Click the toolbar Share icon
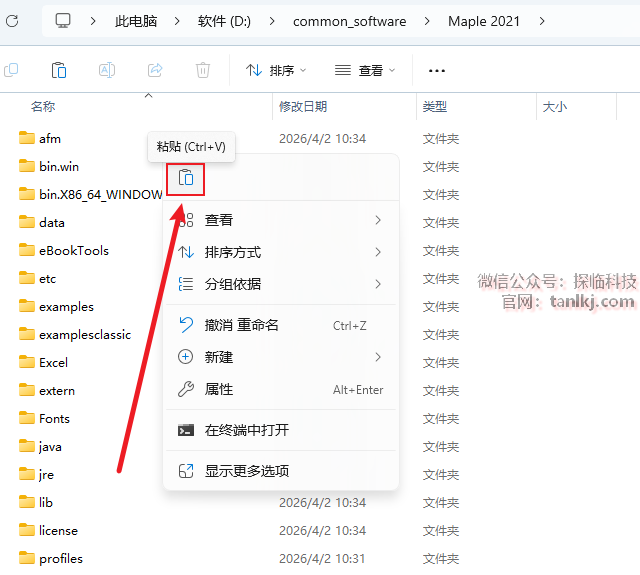640x575 pixels. (155, 70)
